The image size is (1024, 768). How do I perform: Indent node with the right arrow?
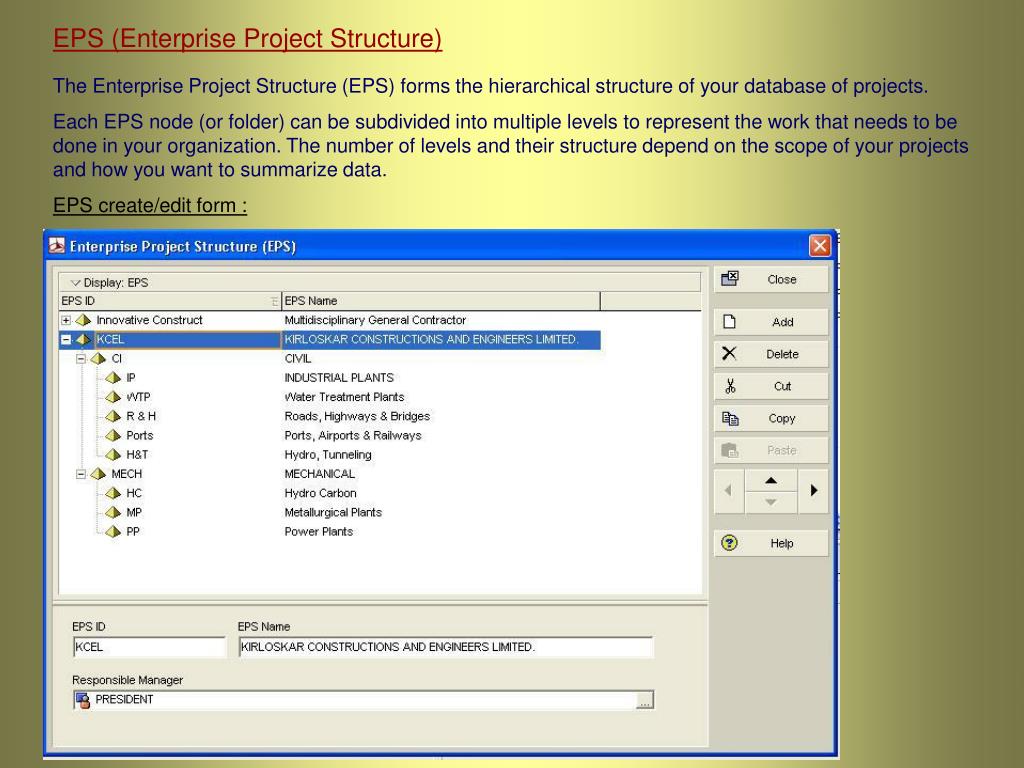[x=813, y=490]
